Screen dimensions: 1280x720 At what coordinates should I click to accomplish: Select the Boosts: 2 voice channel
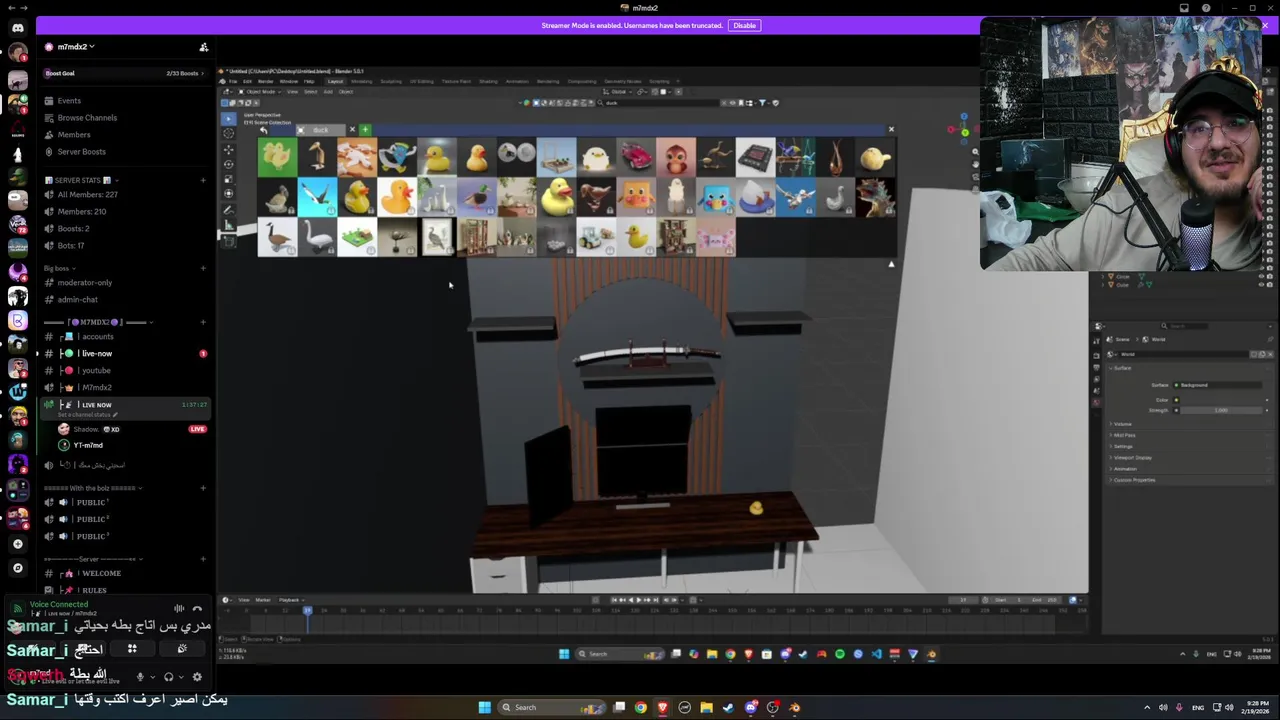[125, 229]
